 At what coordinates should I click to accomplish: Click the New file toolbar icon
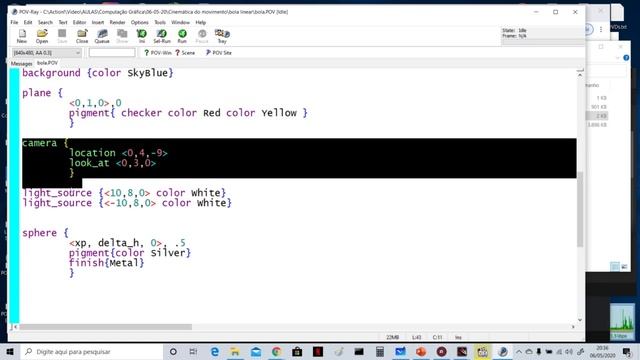click(x=22, y=36)
